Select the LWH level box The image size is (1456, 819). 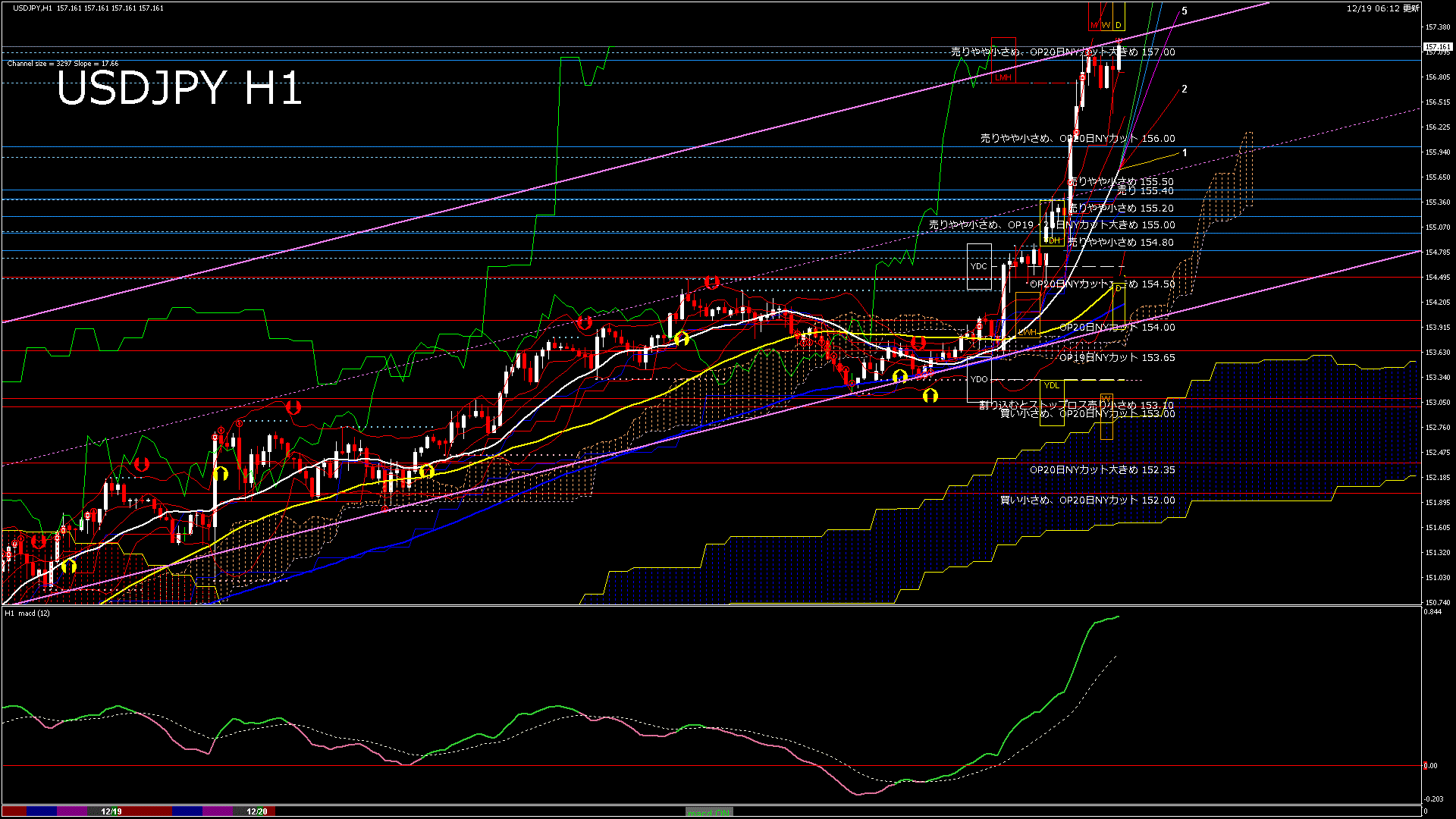[x=1028, y=315]
